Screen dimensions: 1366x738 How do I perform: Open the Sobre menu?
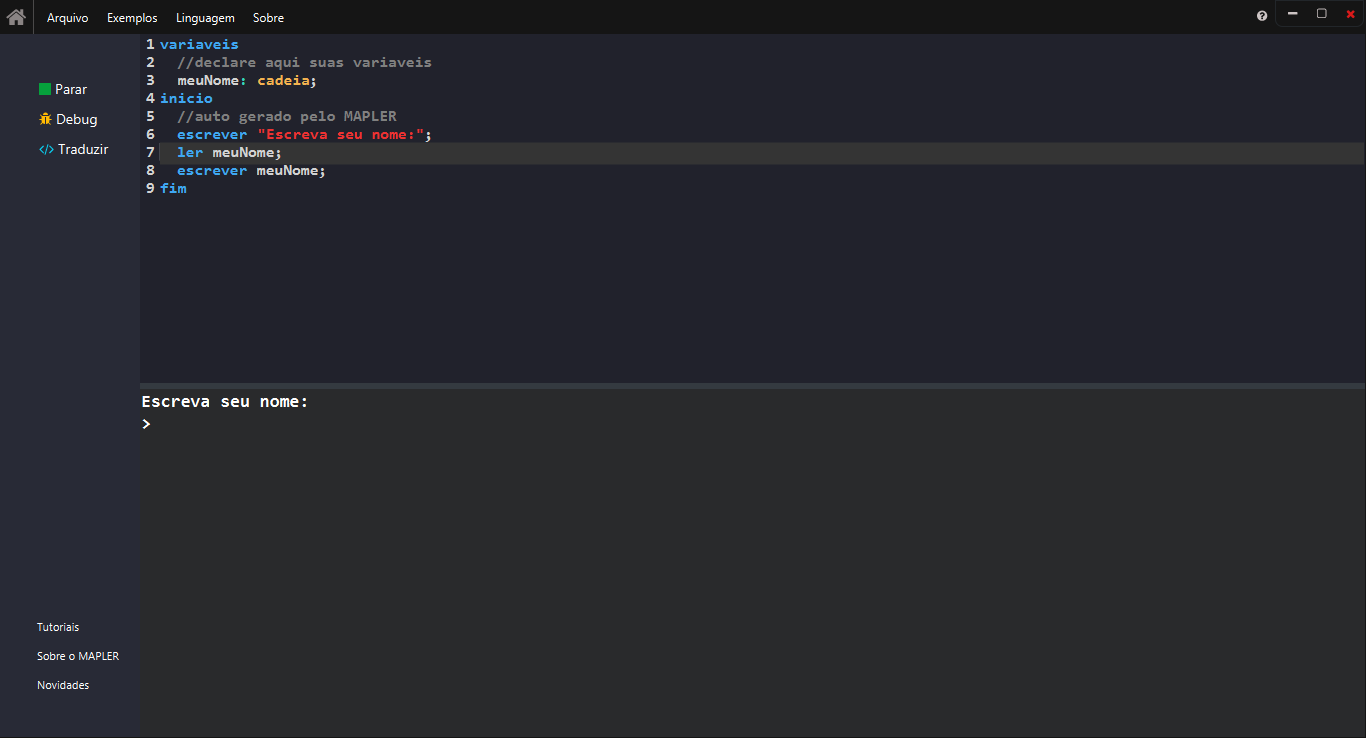[x=268, y=18]
